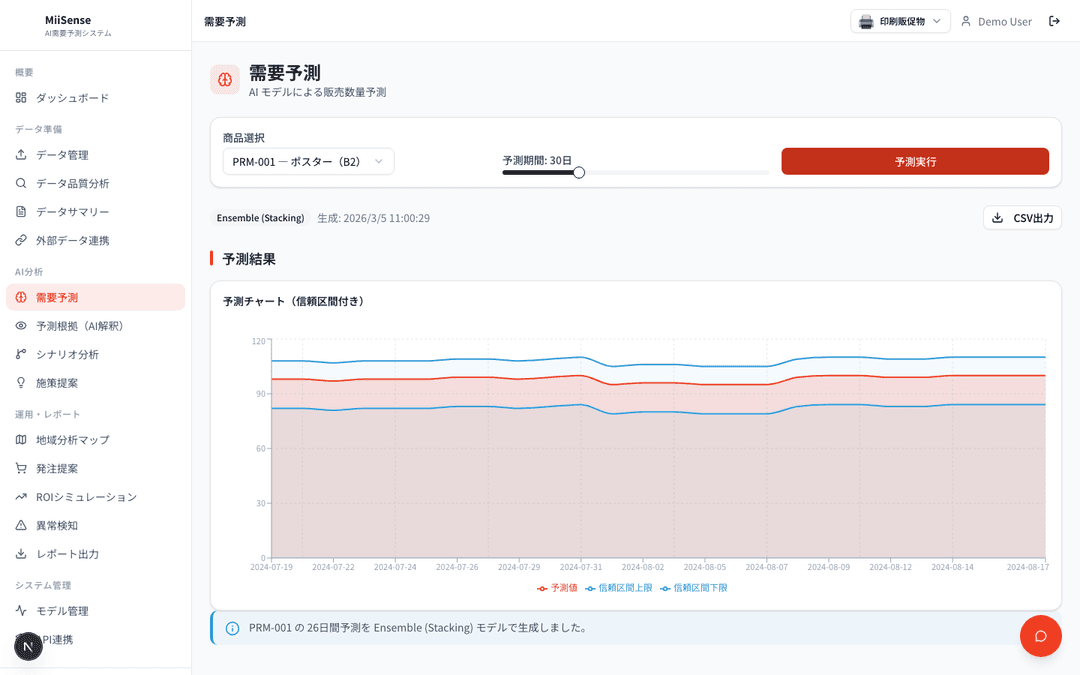Image resolution: width=1080 pixels, height=675 pixels.
Task: Click the ROIシミュレーション trend icon
Action: click(x=21, y=497)
